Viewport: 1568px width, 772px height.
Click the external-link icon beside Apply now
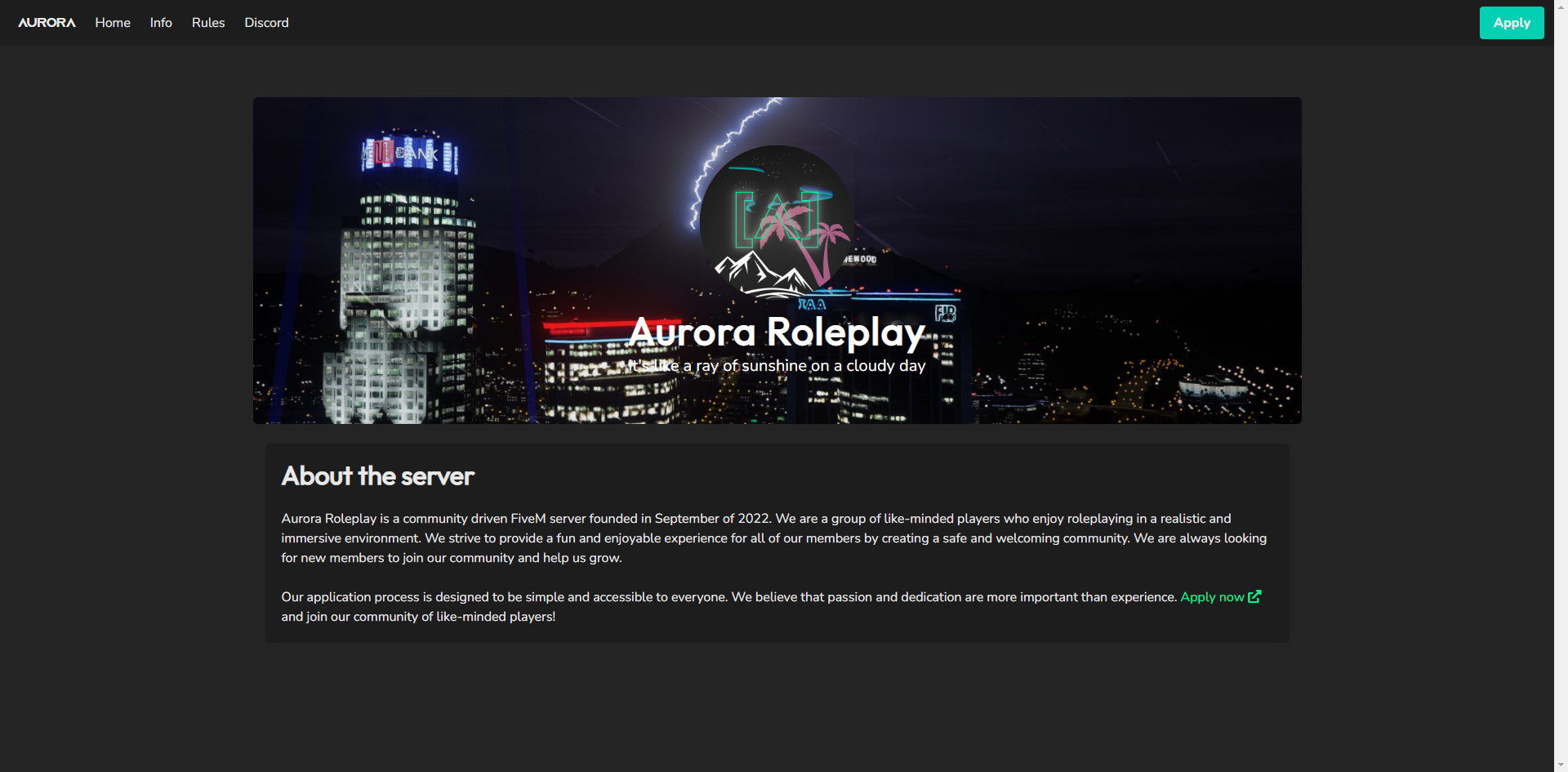pos(1254,596)
